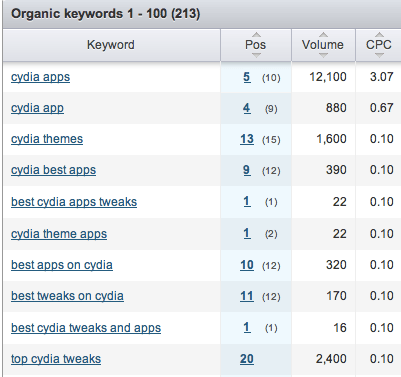Click the Pos column header label

click(x=256, y=45)
